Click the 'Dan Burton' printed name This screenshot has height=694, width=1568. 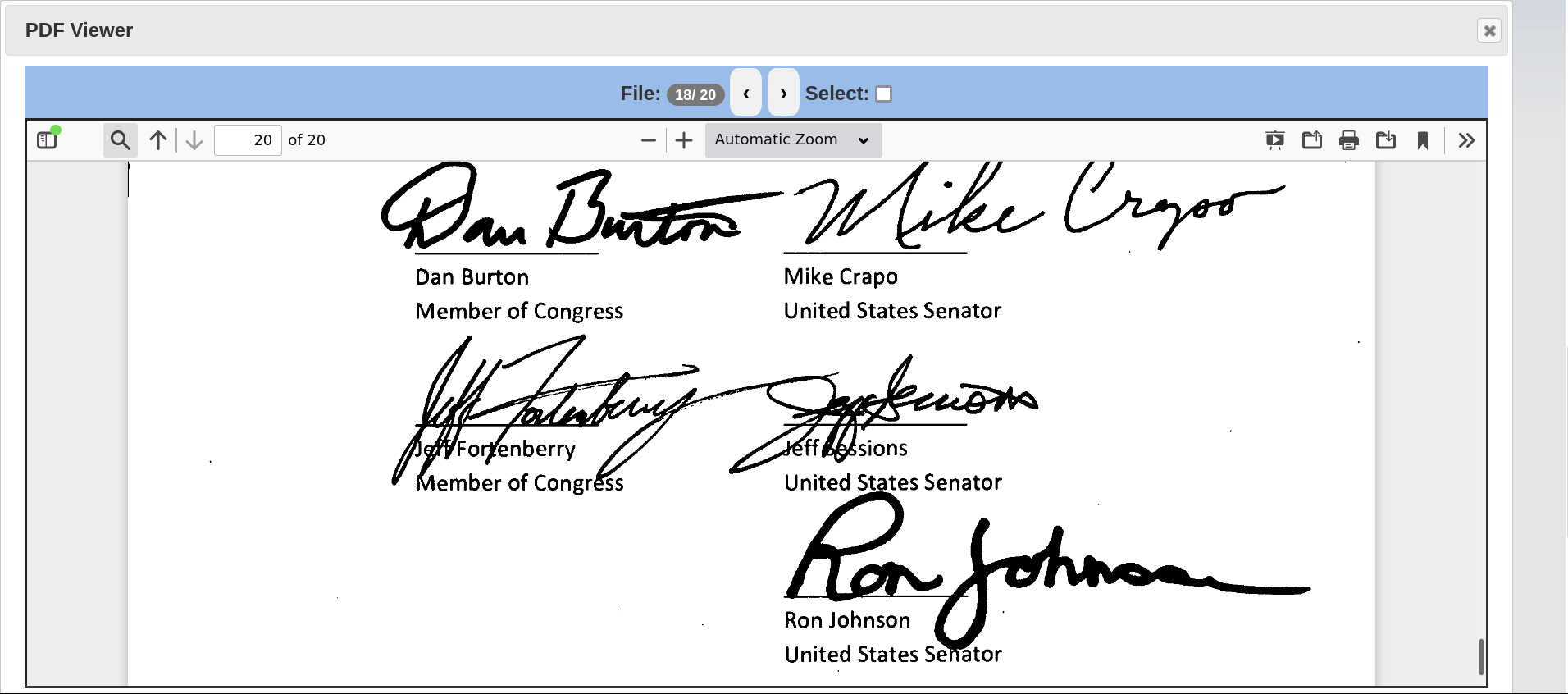[472, 277]
